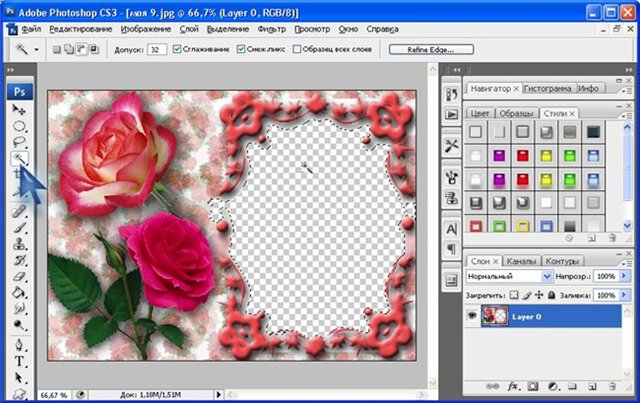640x403 pixels.
Task: Select the Eraser tool
Action: pyautogui.click(x=19, y=276)
